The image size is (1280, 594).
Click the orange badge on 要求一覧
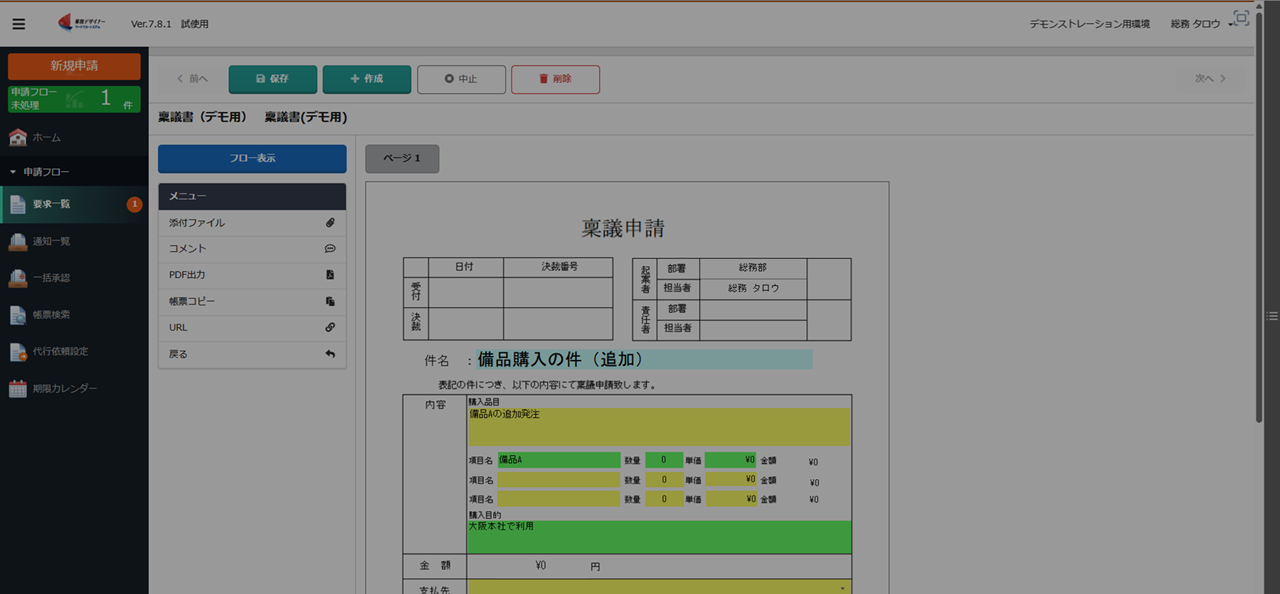(x=134, y=204)
